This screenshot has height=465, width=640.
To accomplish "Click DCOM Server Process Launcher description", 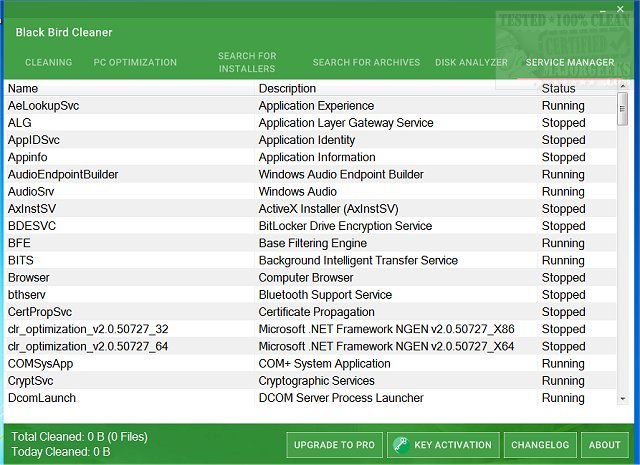I will [341, 398].
